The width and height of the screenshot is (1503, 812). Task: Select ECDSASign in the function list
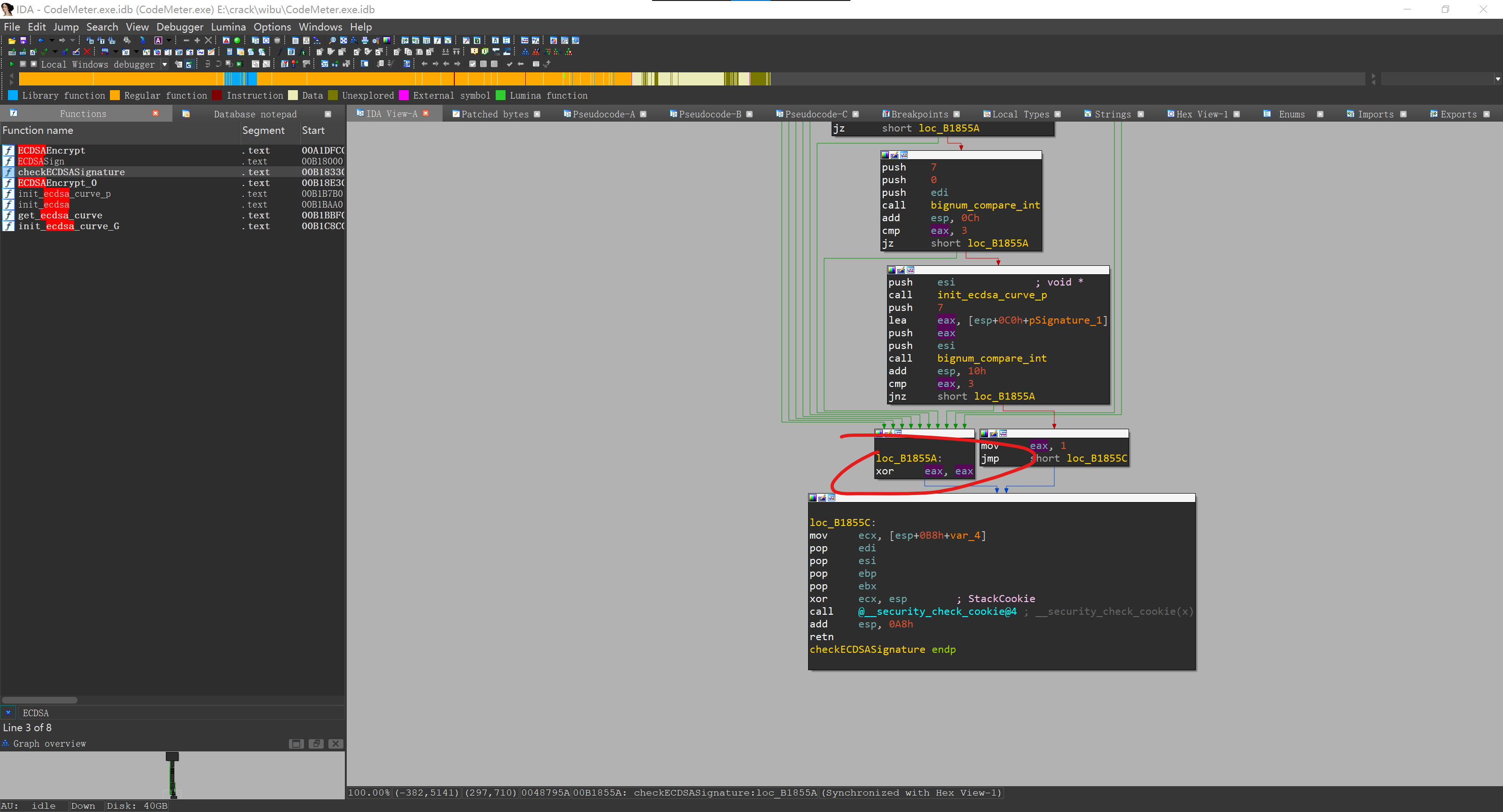point(41,162)
